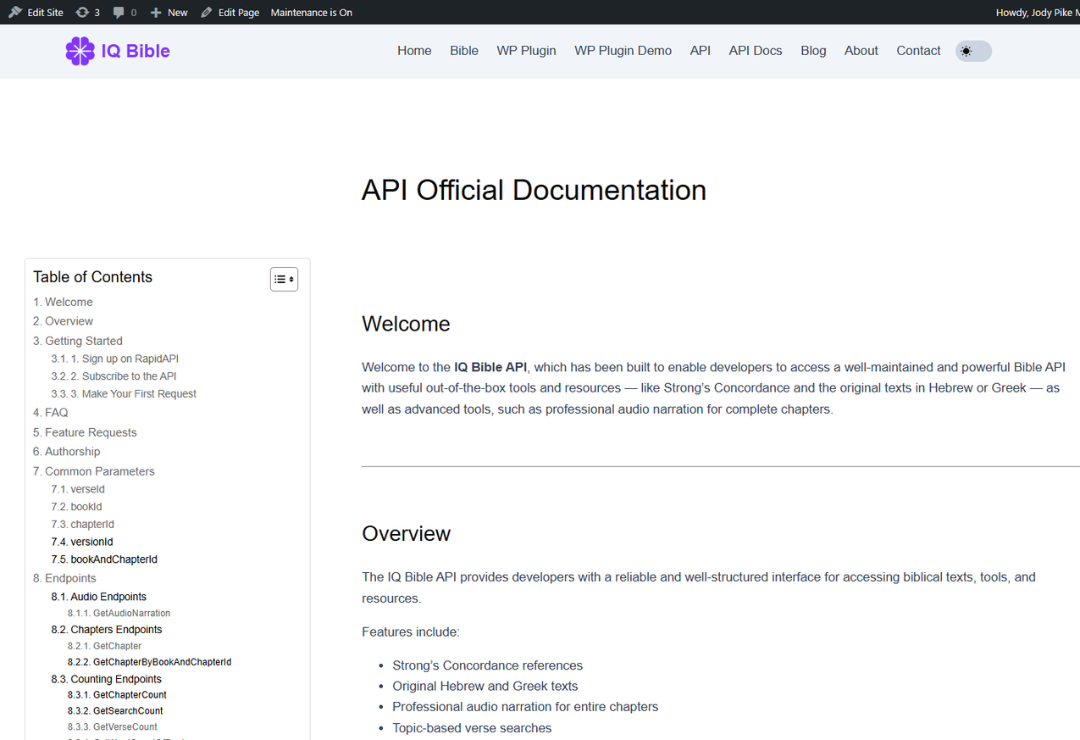Click the 7.1 verseId contents link
This screenshot has width=1080, height=740.
[78, 489]
